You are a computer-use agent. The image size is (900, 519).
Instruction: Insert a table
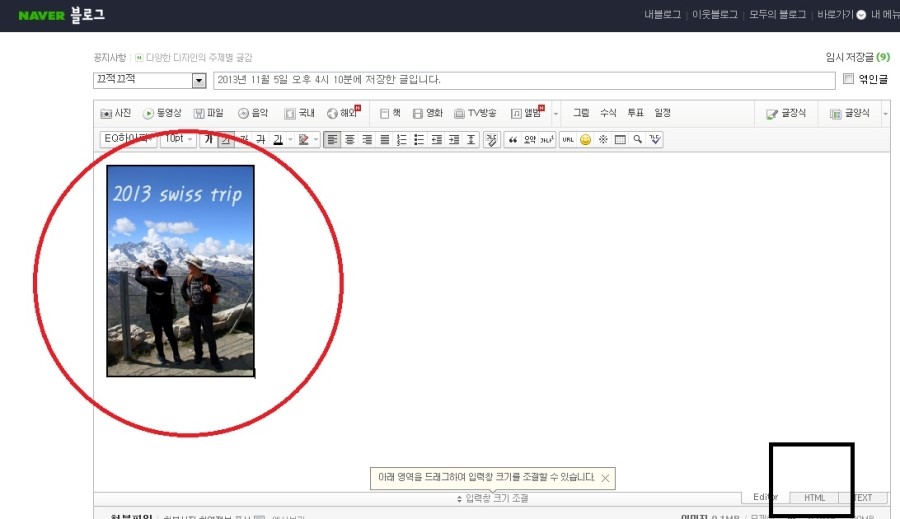[620, 140]
